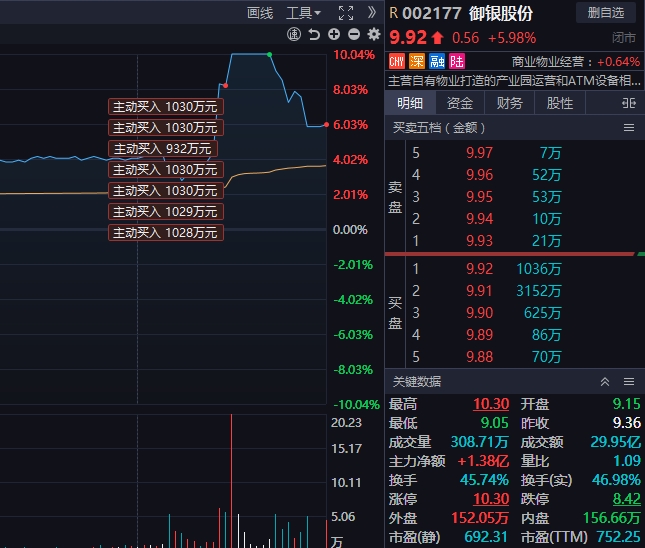Click buy level 5 price 9.88
The width and height of the screenshot is (645, 548).
pyautogui.click(x=479, y=357)
